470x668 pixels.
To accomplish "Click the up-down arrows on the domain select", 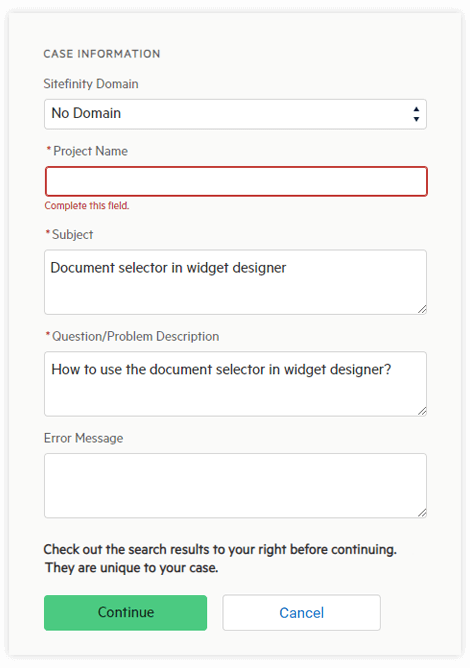I will click(x=416, y=114).
